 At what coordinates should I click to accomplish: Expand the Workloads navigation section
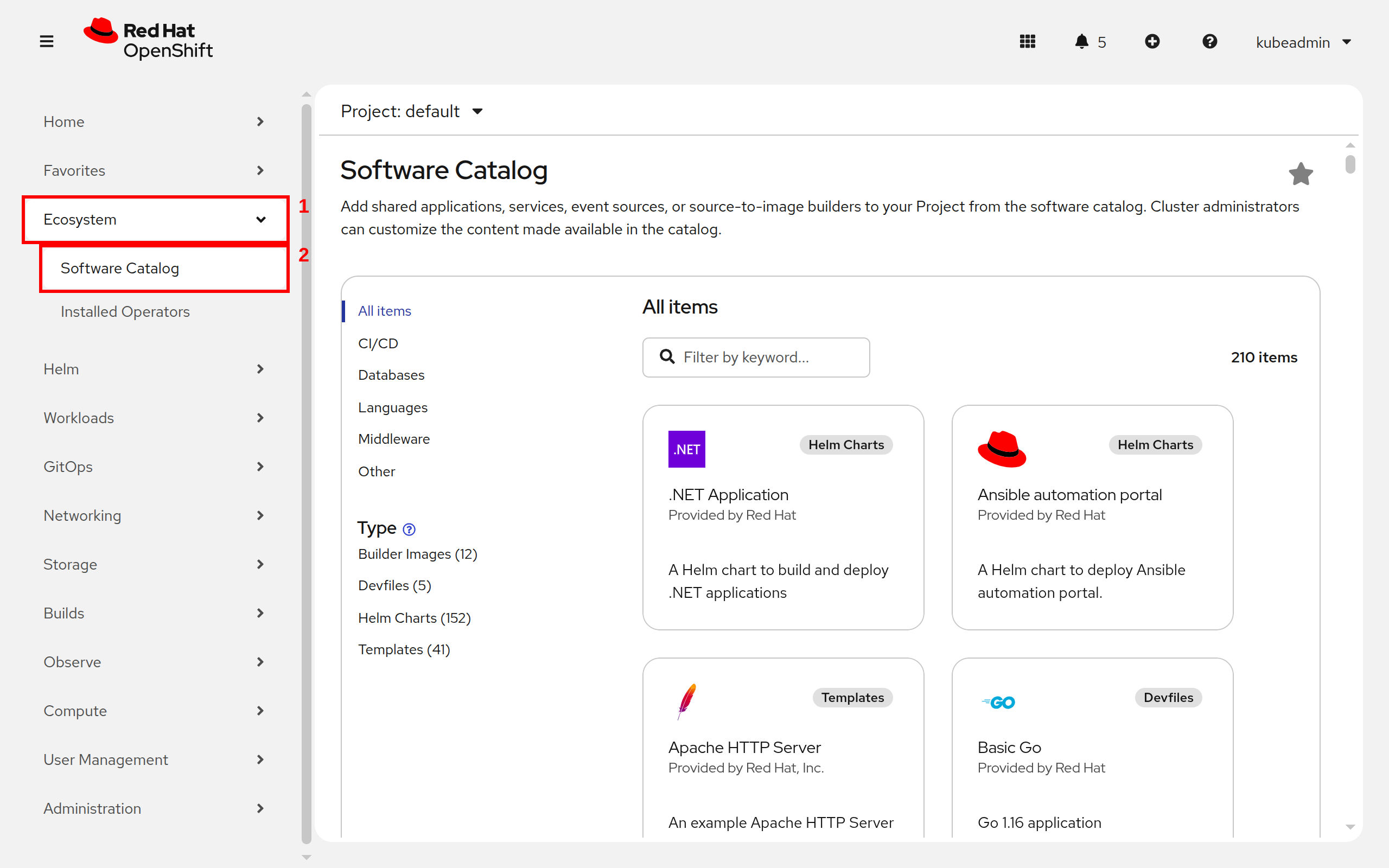point(155,418)
